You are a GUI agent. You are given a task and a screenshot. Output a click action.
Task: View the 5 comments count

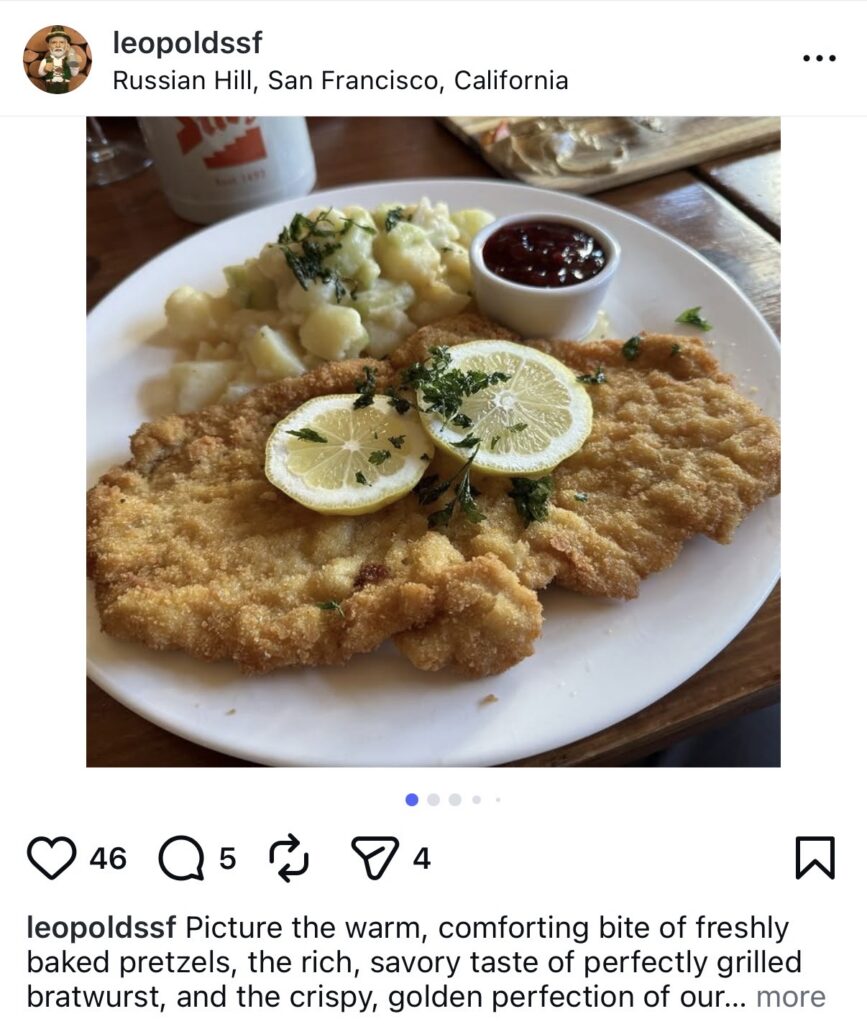click(x=227, y=858)
